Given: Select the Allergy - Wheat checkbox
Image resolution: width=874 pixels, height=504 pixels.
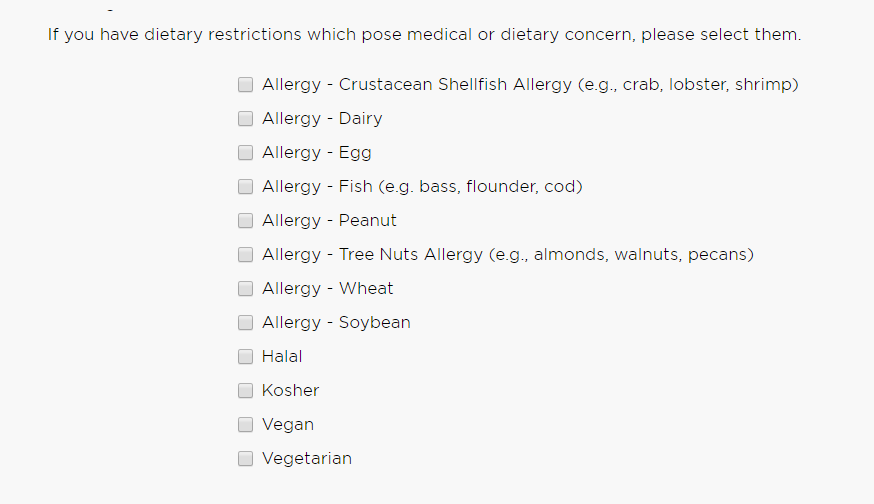Looking at the screenshot, I should click(245, 289).
